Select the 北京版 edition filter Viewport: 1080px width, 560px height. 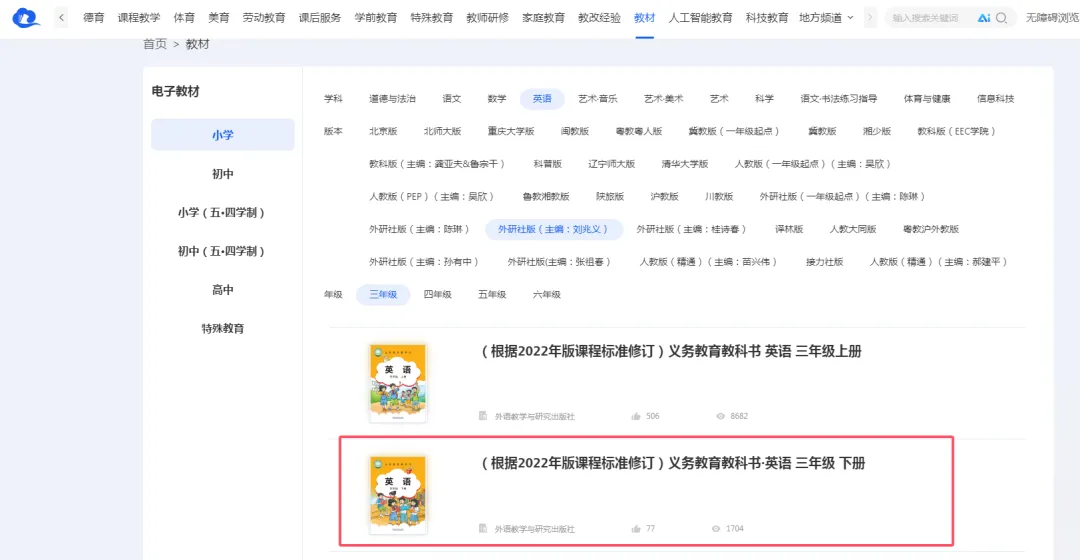coord(383,131)
